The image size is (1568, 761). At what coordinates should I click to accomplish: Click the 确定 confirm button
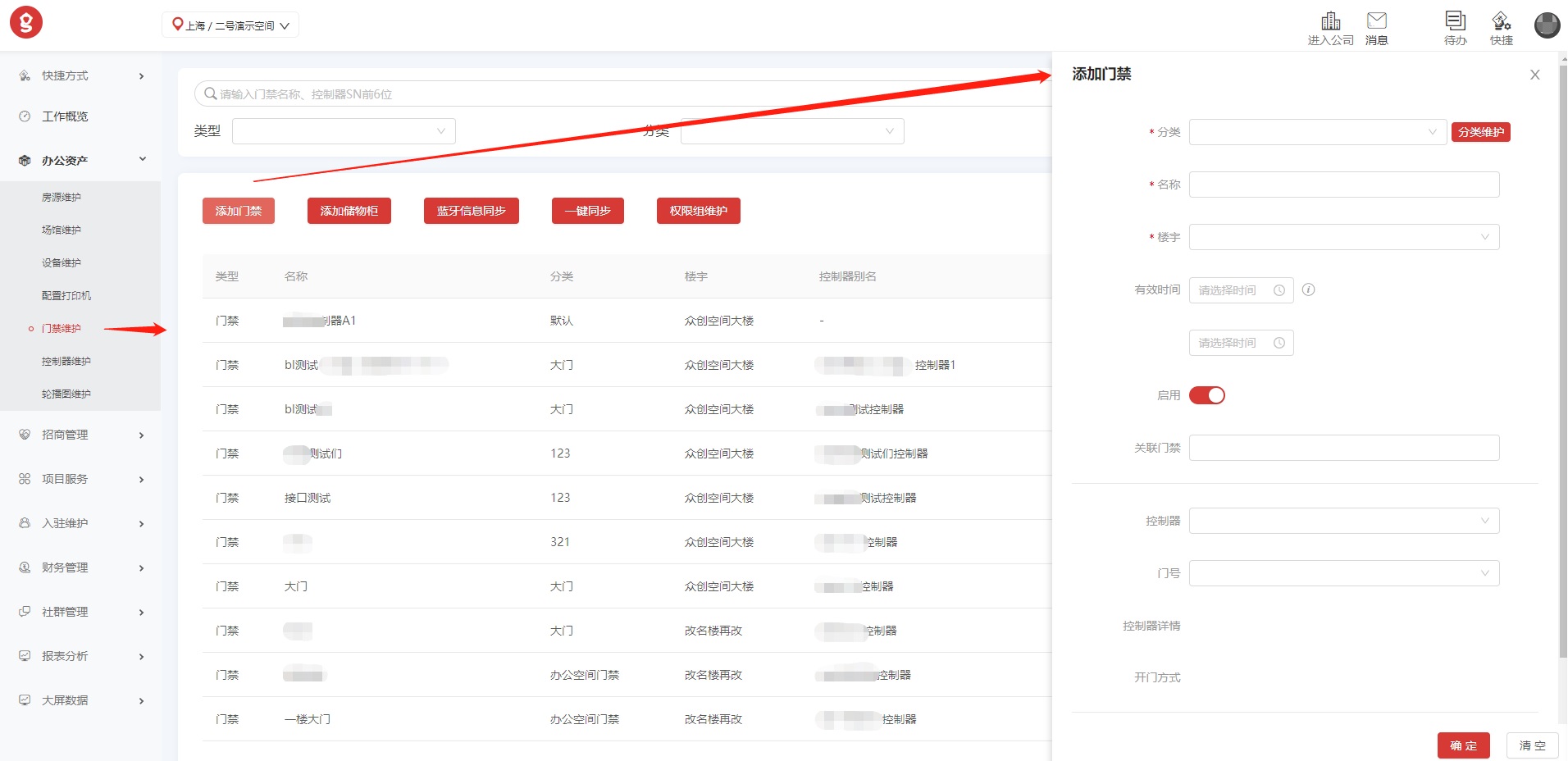pyautogui.click(x=1463, y=745)
